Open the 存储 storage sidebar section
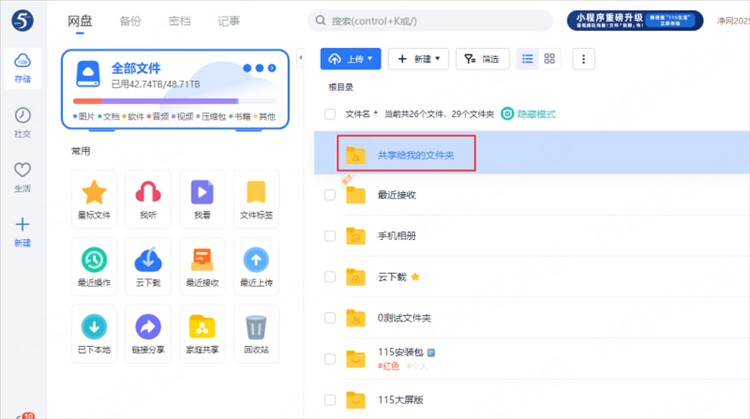 click(22, 68)
